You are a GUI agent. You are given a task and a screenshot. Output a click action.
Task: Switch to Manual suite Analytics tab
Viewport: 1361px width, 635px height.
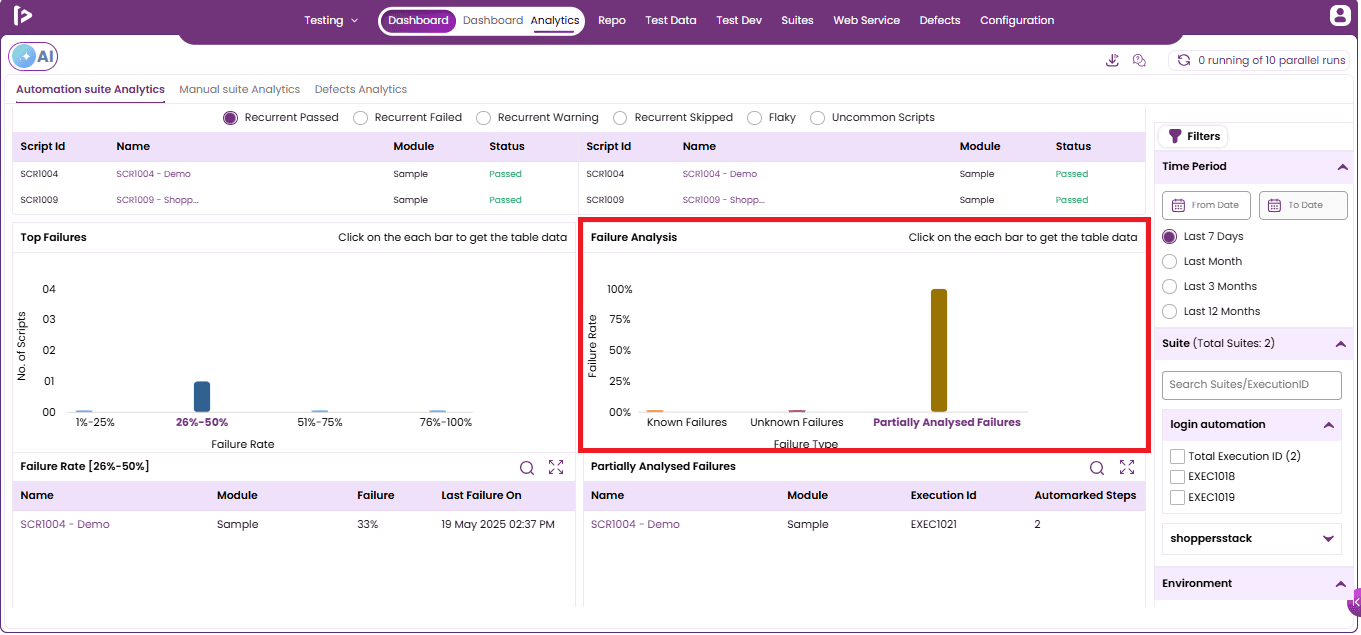[240, 89]
